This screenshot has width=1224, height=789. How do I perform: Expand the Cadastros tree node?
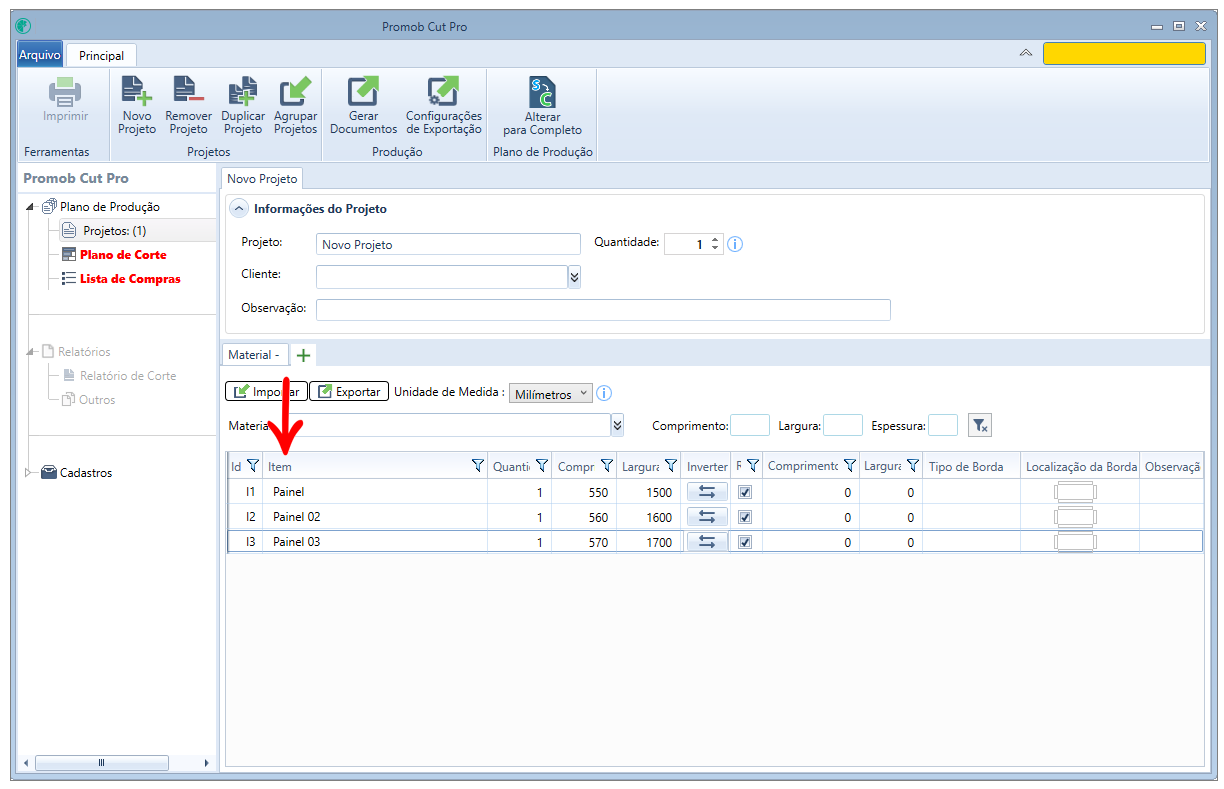(28, 473)
